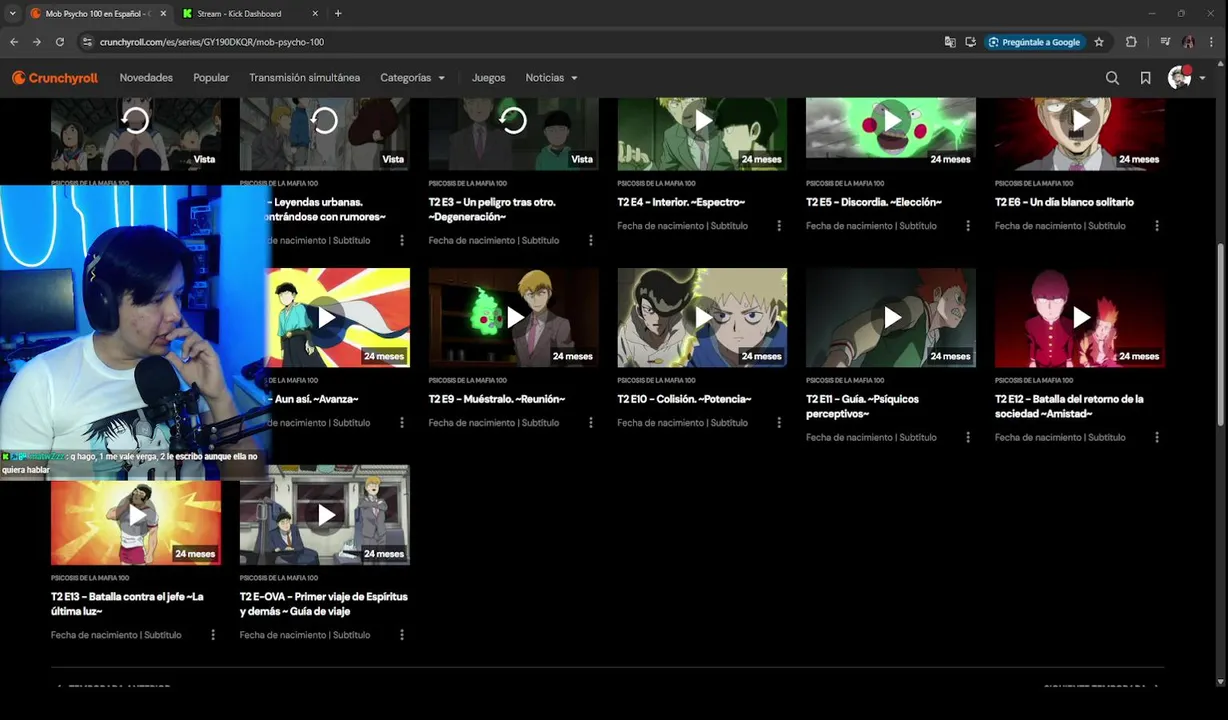1228x720 pixels.
Task: Play T2 E5 Discordia thumbnail
Action: tap(891, 121)
